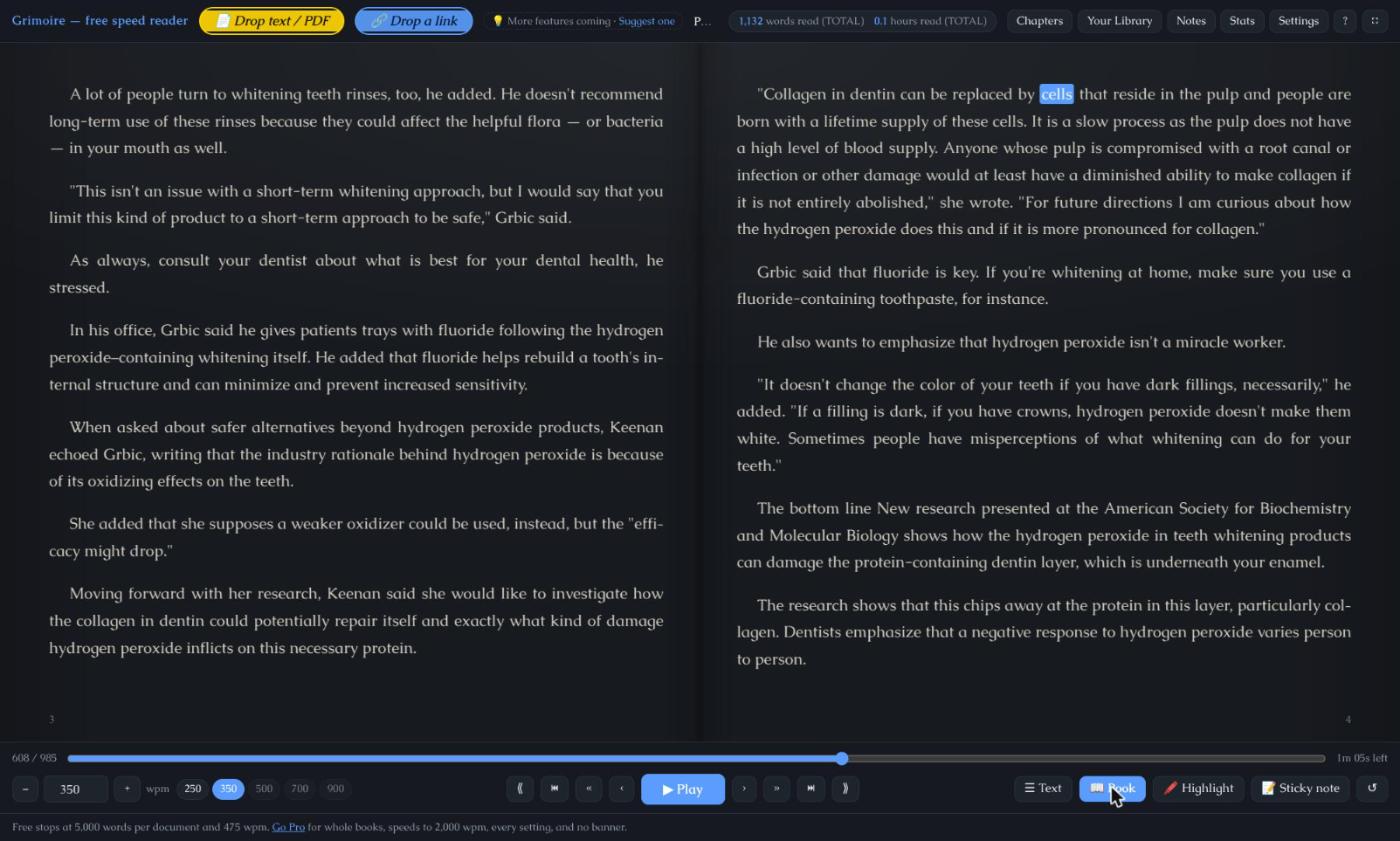Screen dimensions: 1400x841
Task: Select the 700 wpm preset
Action: (299, 789)
